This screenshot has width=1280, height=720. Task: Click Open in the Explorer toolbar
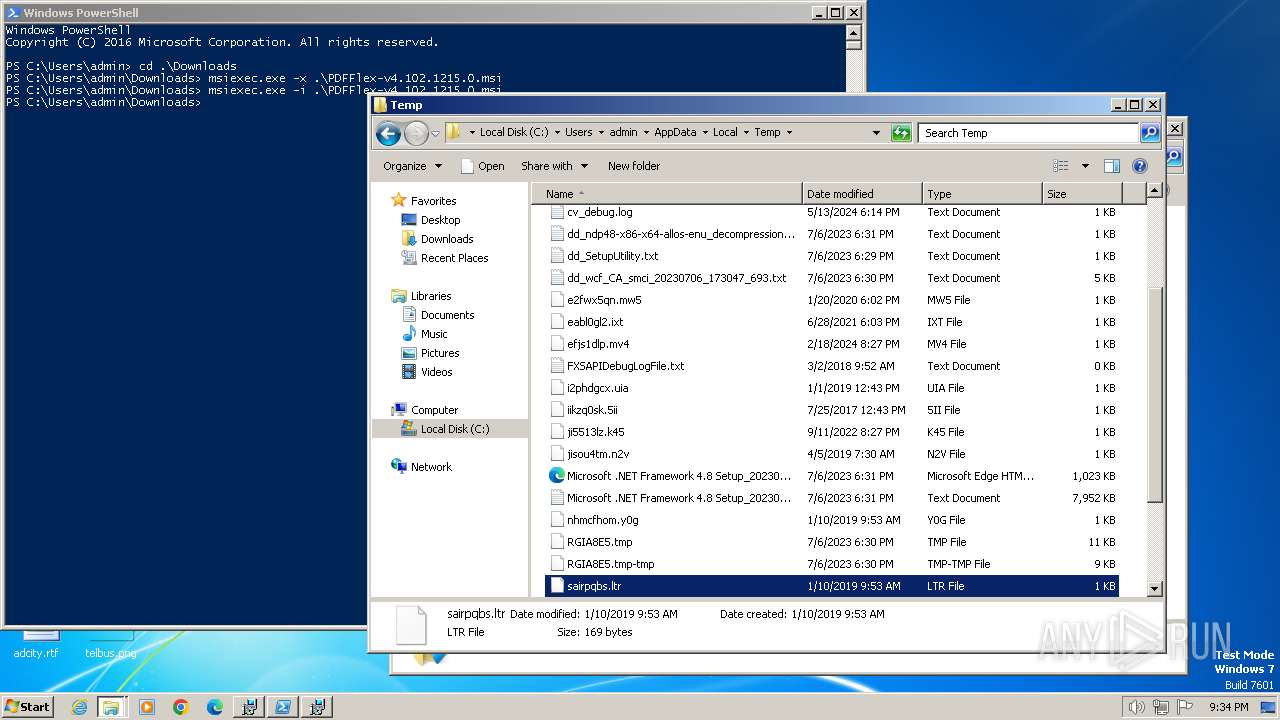pyautogui.click(x=482, y=166)
